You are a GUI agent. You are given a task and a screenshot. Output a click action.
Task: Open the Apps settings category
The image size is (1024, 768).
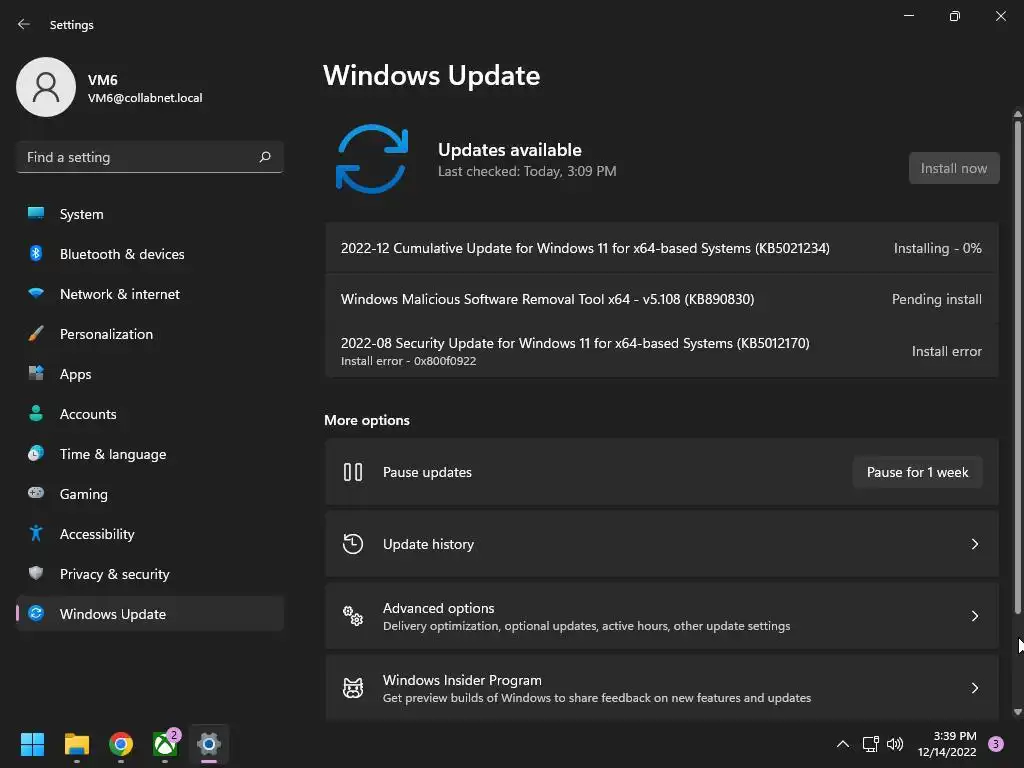click(150, 374)
